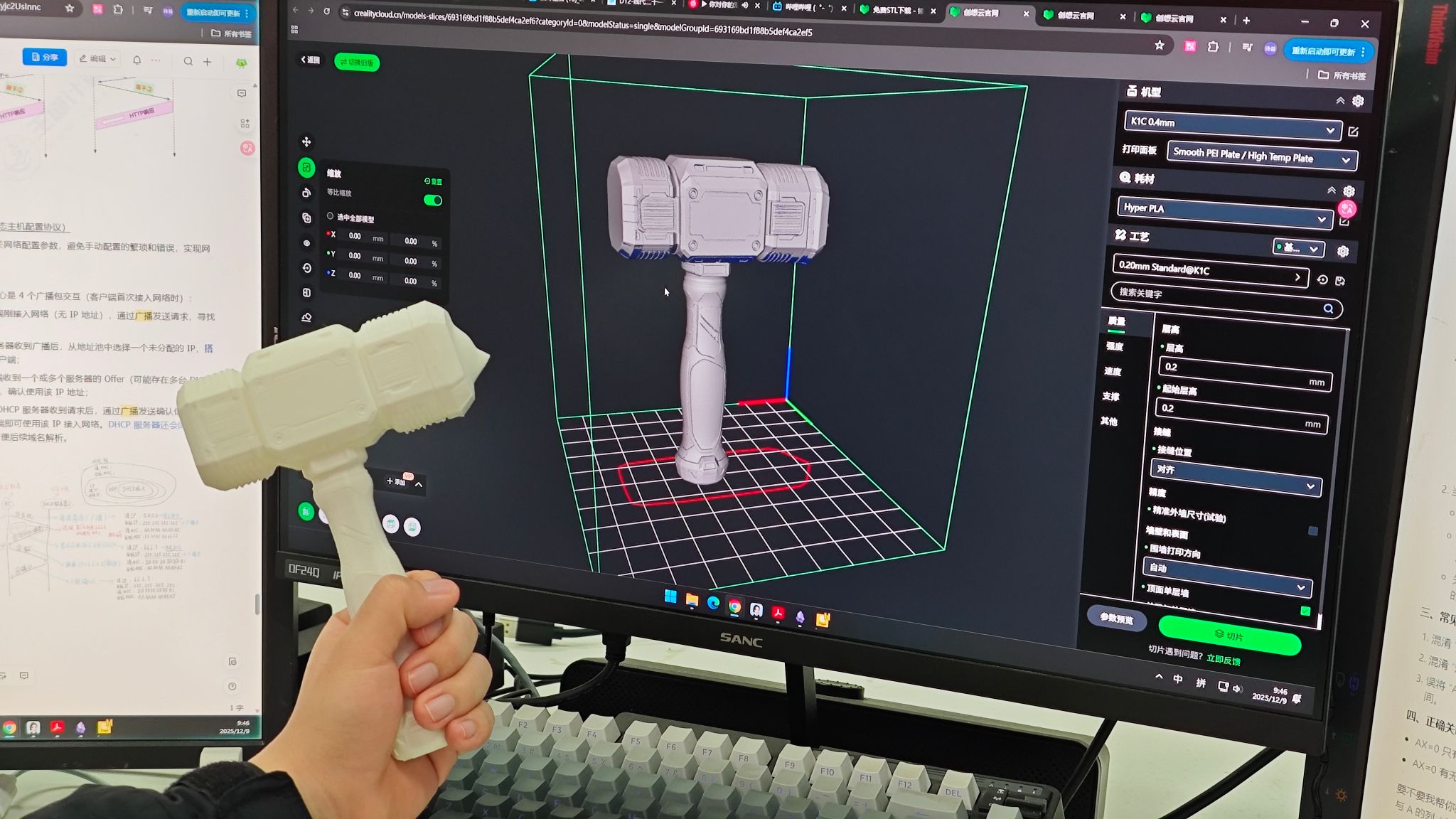The image size is (1456, 819).
Task: Select the paint eraser tool icon
Action: pyautogui.click(x=306, y=317)
